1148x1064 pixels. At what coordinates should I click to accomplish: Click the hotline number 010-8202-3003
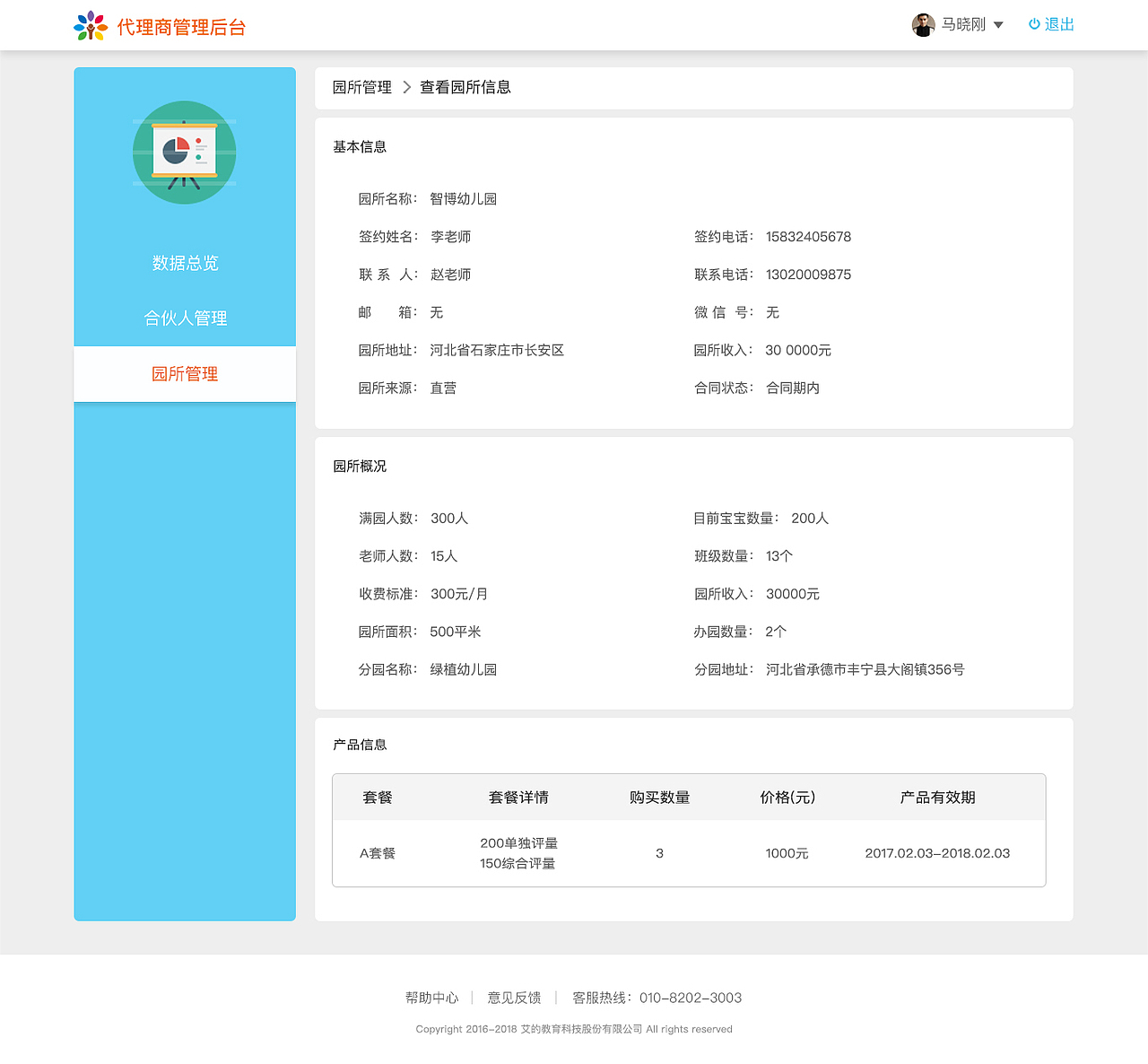click(x=691, y=998)
